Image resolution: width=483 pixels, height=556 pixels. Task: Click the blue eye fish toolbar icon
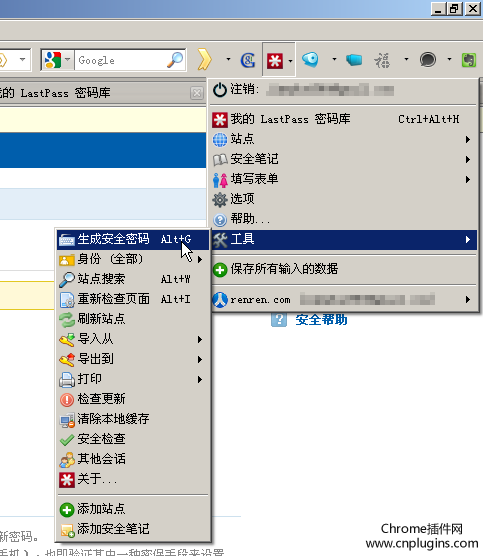(x=310, y=59)
